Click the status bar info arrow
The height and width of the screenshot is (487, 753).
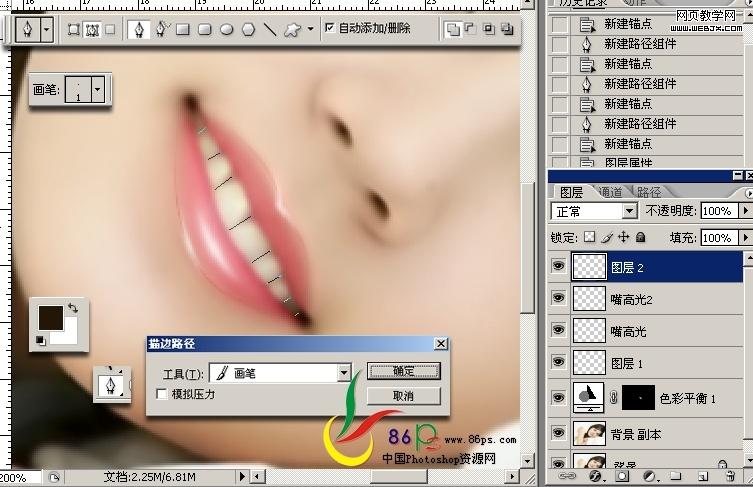coord(242,476)
